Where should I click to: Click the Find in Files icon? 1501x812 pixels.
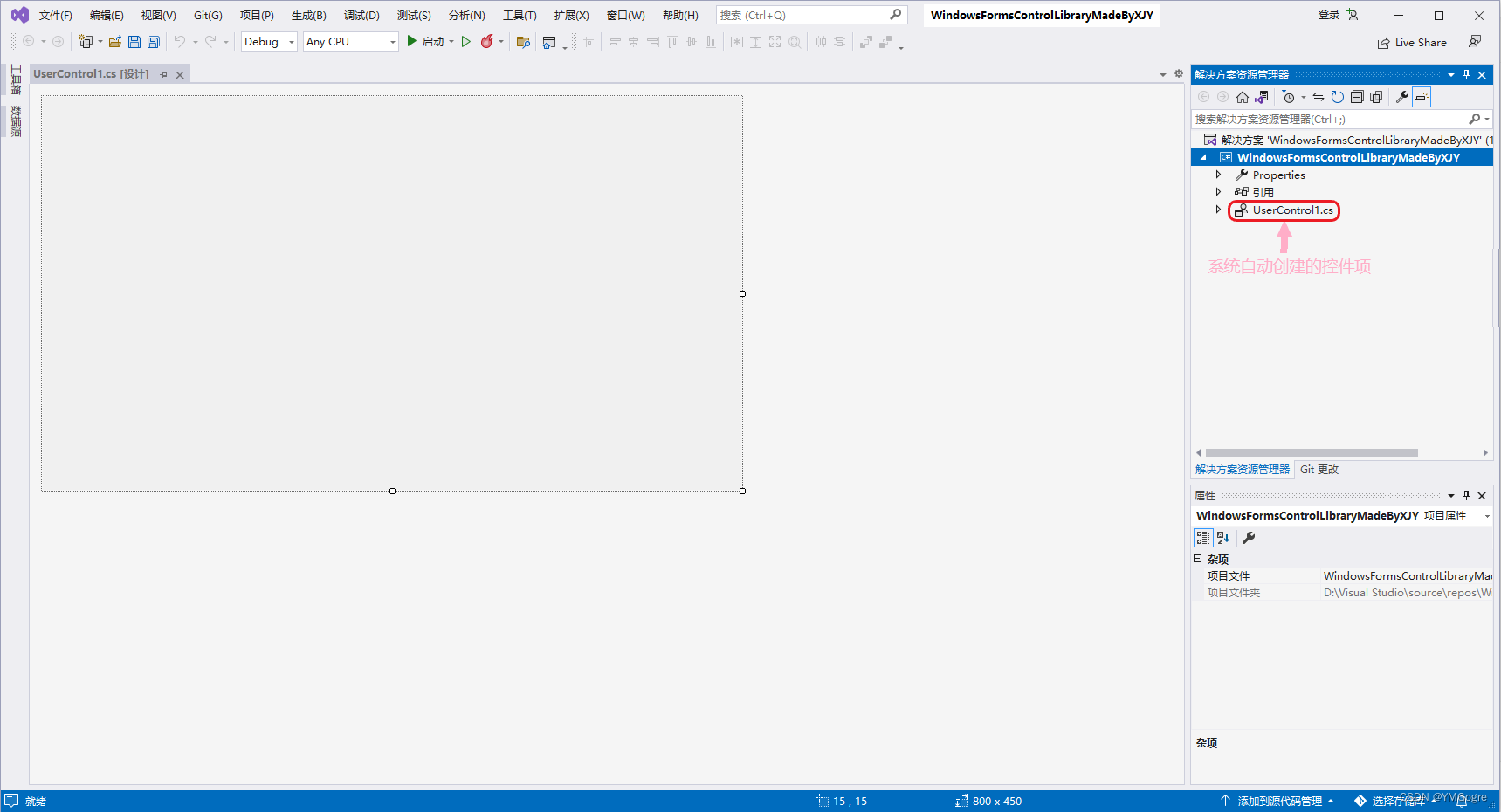(x=523, y=42)
